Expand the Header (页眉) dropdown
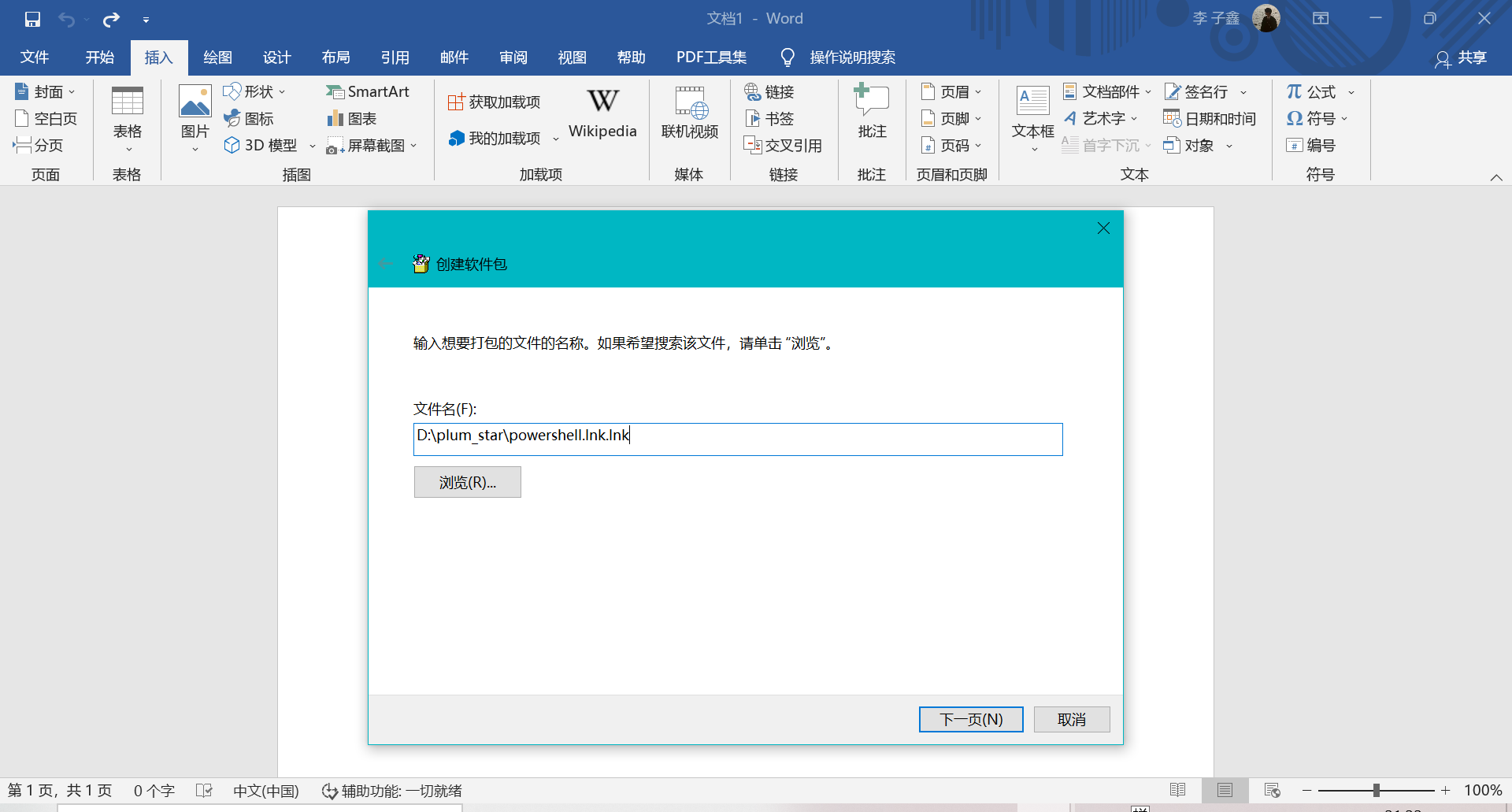Screen dimensions: 1512x812 (x=978, y=92)
